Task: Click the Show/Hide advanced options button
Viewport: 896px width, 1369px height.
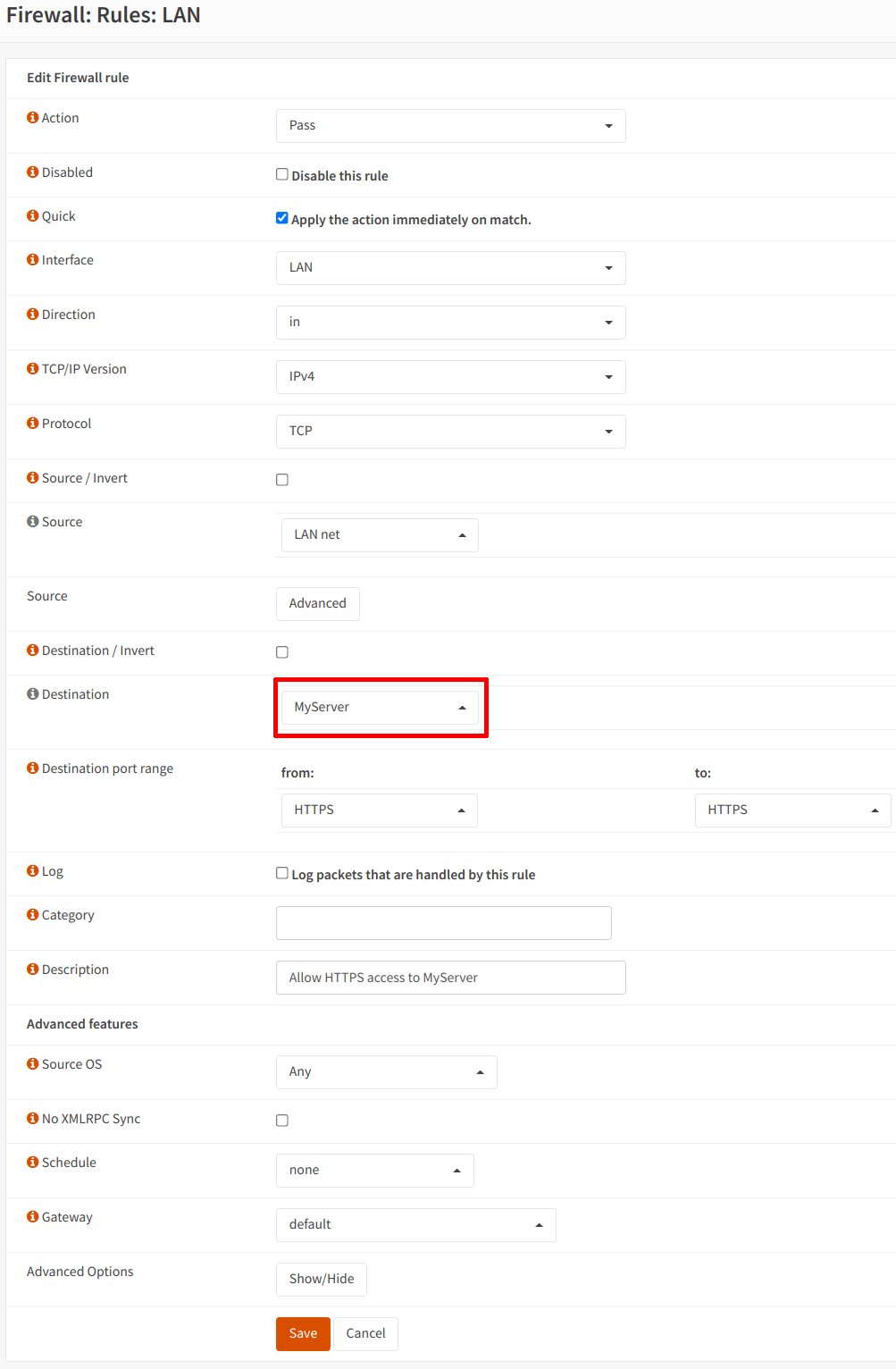Action: (x=322, y=1279)
